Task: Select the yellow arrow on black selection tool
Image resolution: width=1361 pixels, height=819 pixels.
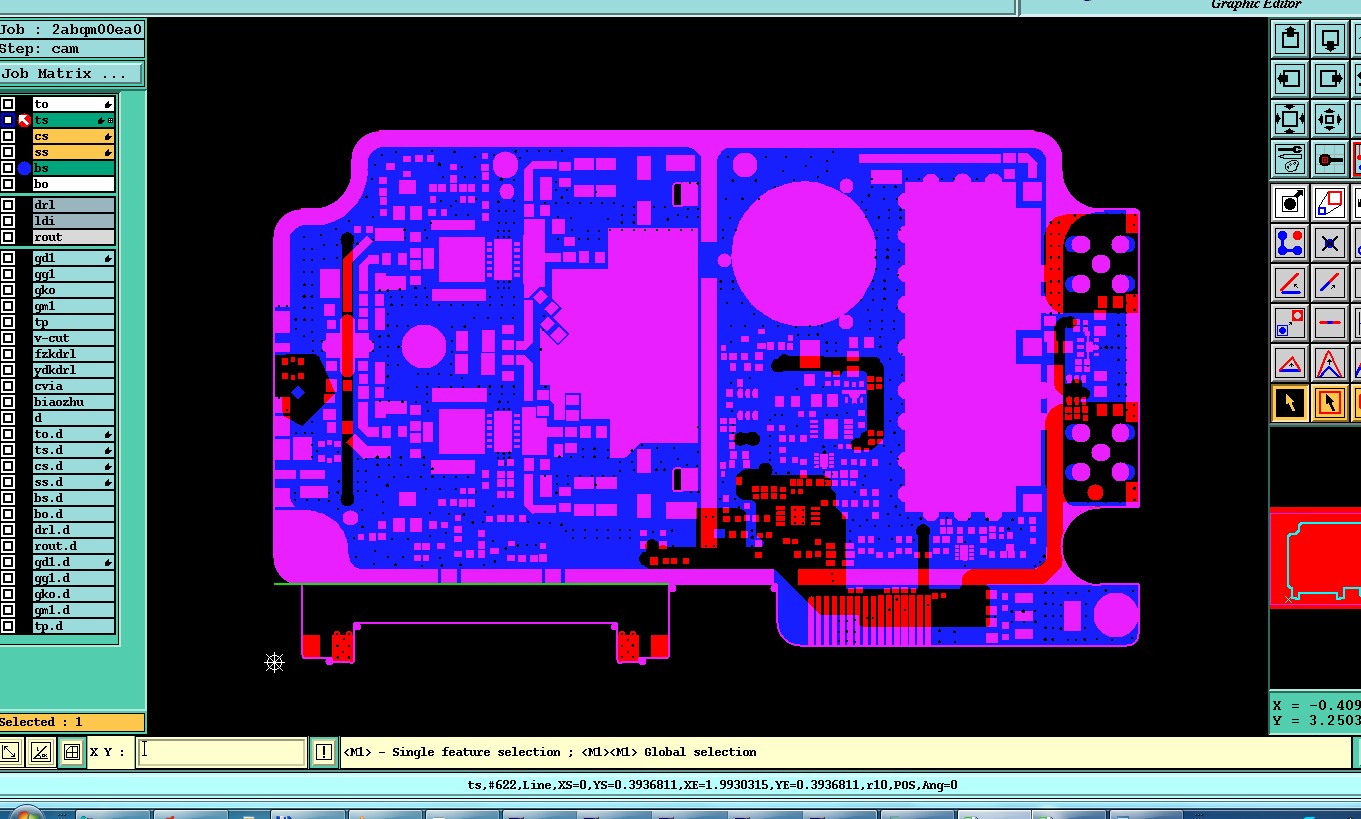Action: point(1290,403)
